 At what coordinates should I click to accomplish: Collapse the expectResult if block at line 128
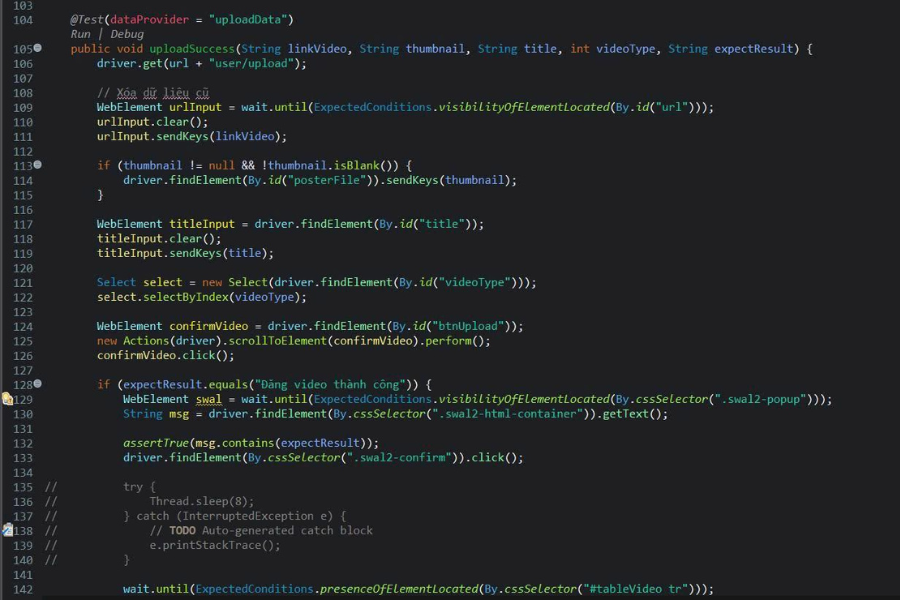pos(38,384)
